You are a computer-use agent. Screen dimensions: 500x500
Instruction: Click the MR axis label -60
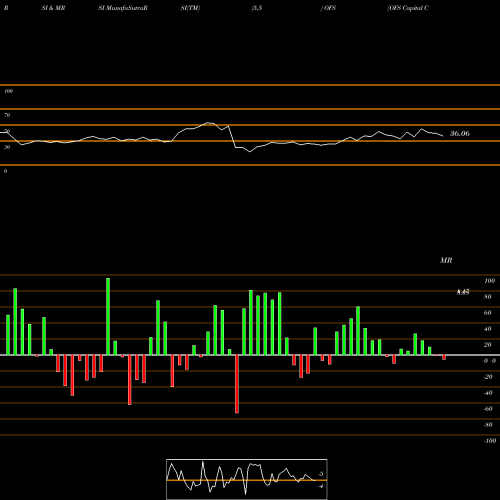[488, 409]
